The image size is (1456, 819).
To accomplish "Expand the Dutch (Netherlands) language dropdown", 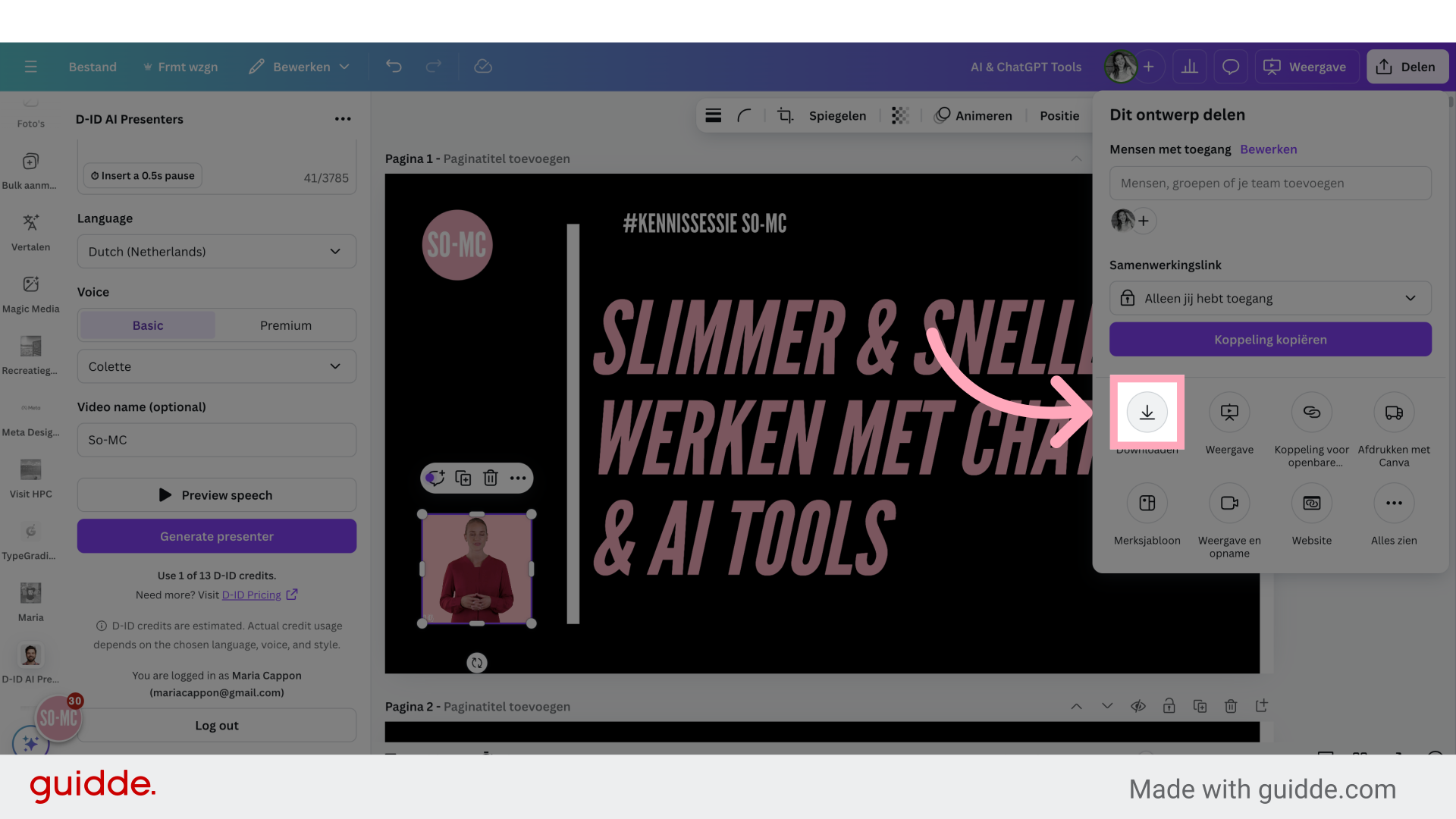I will point(217,252).
